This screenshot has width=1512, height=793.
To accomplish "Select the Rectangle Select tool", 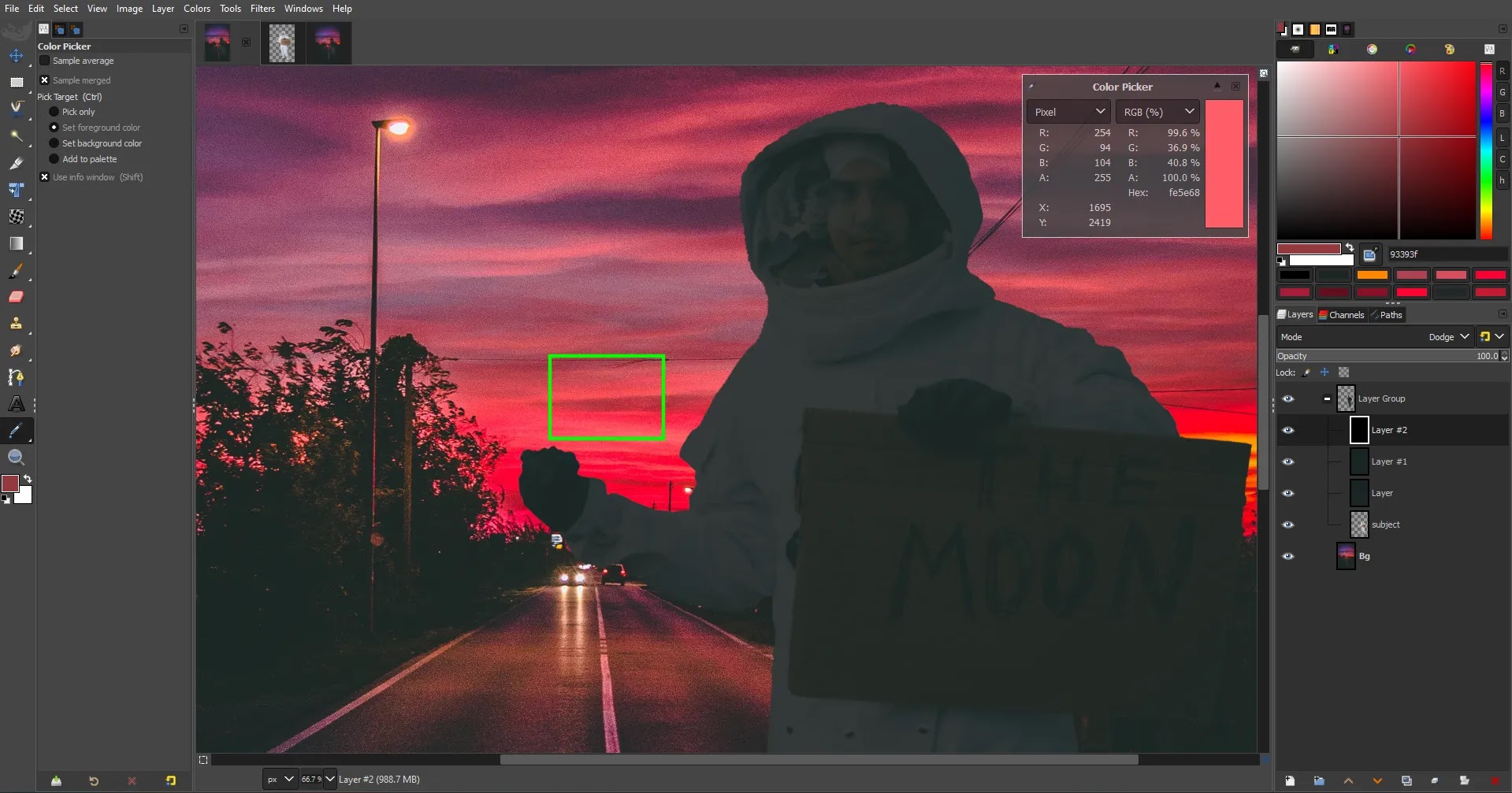I will tap(16, 82).
